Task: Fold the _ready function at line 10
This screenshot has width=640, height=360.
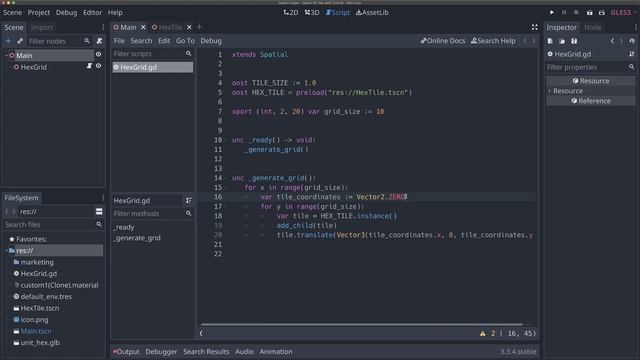Action: 225,140
